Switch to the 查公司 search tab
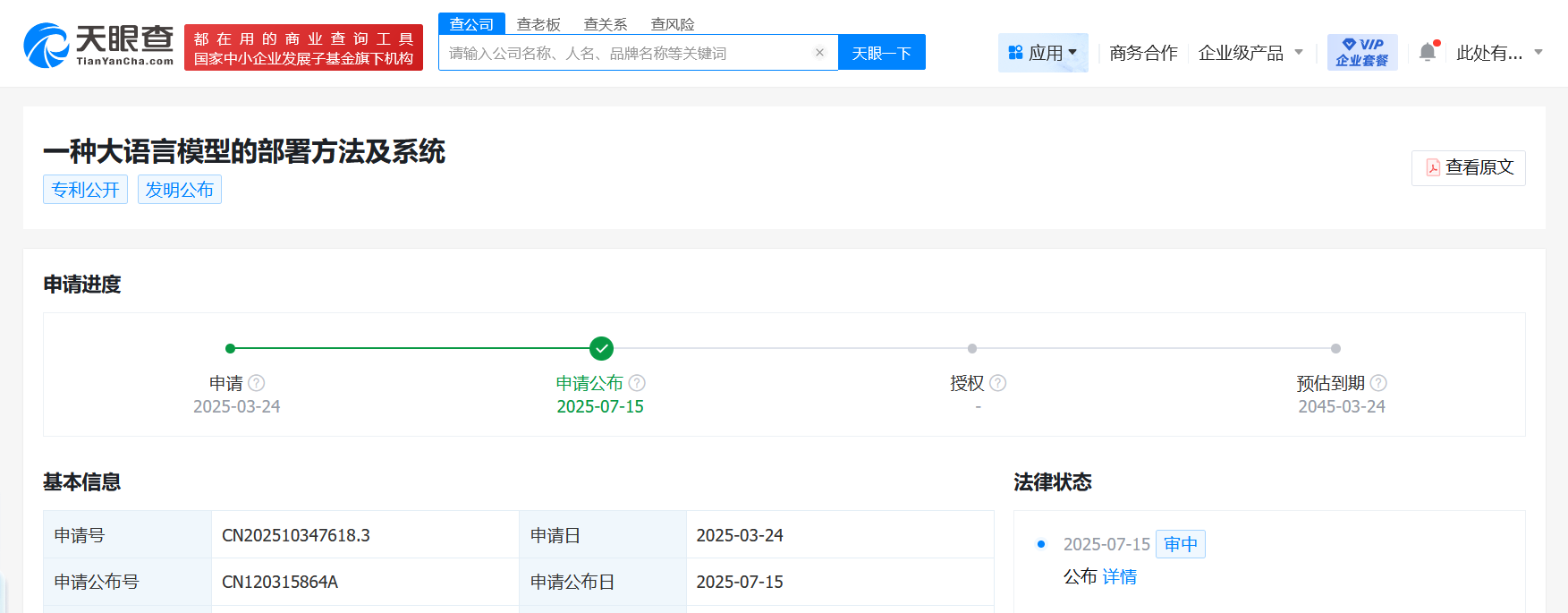 pos(471,24)
